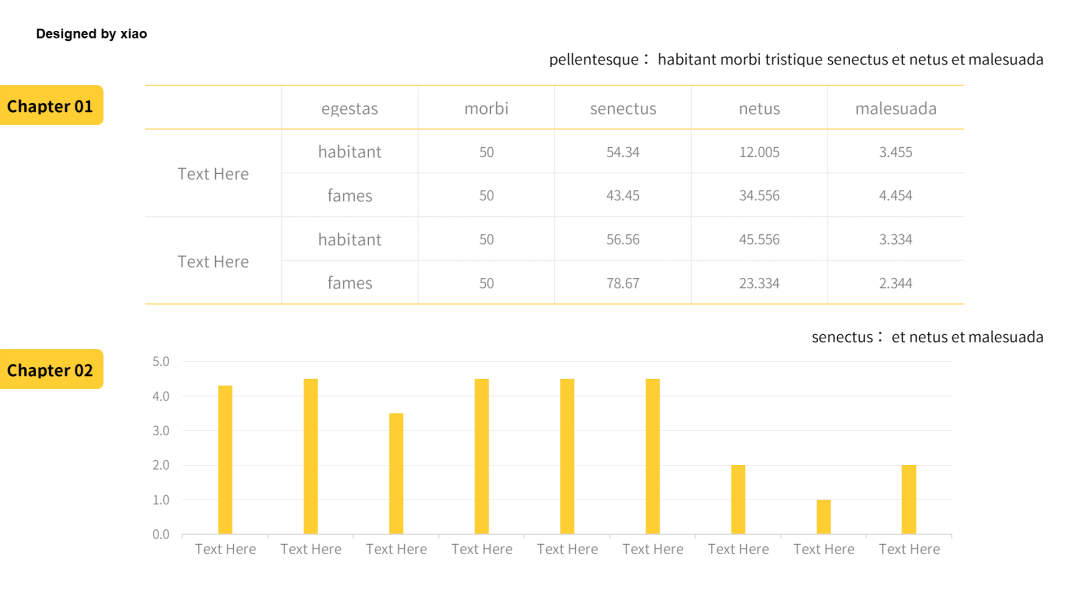Select the first chart bar valued 4.3

tap(225, 460)
